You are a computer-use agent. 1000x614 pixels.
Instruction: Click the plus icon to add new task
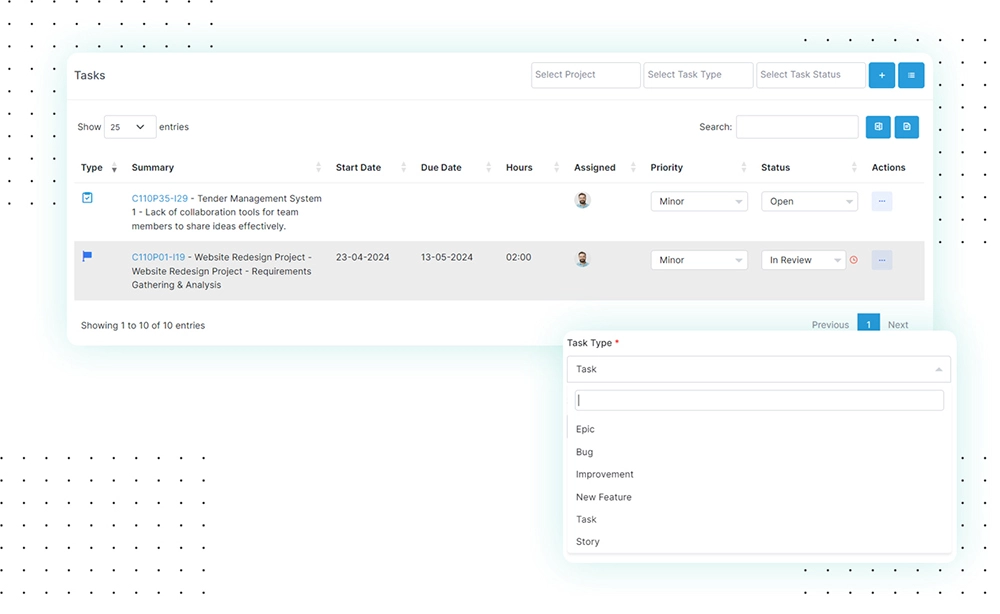coord(881,75)
